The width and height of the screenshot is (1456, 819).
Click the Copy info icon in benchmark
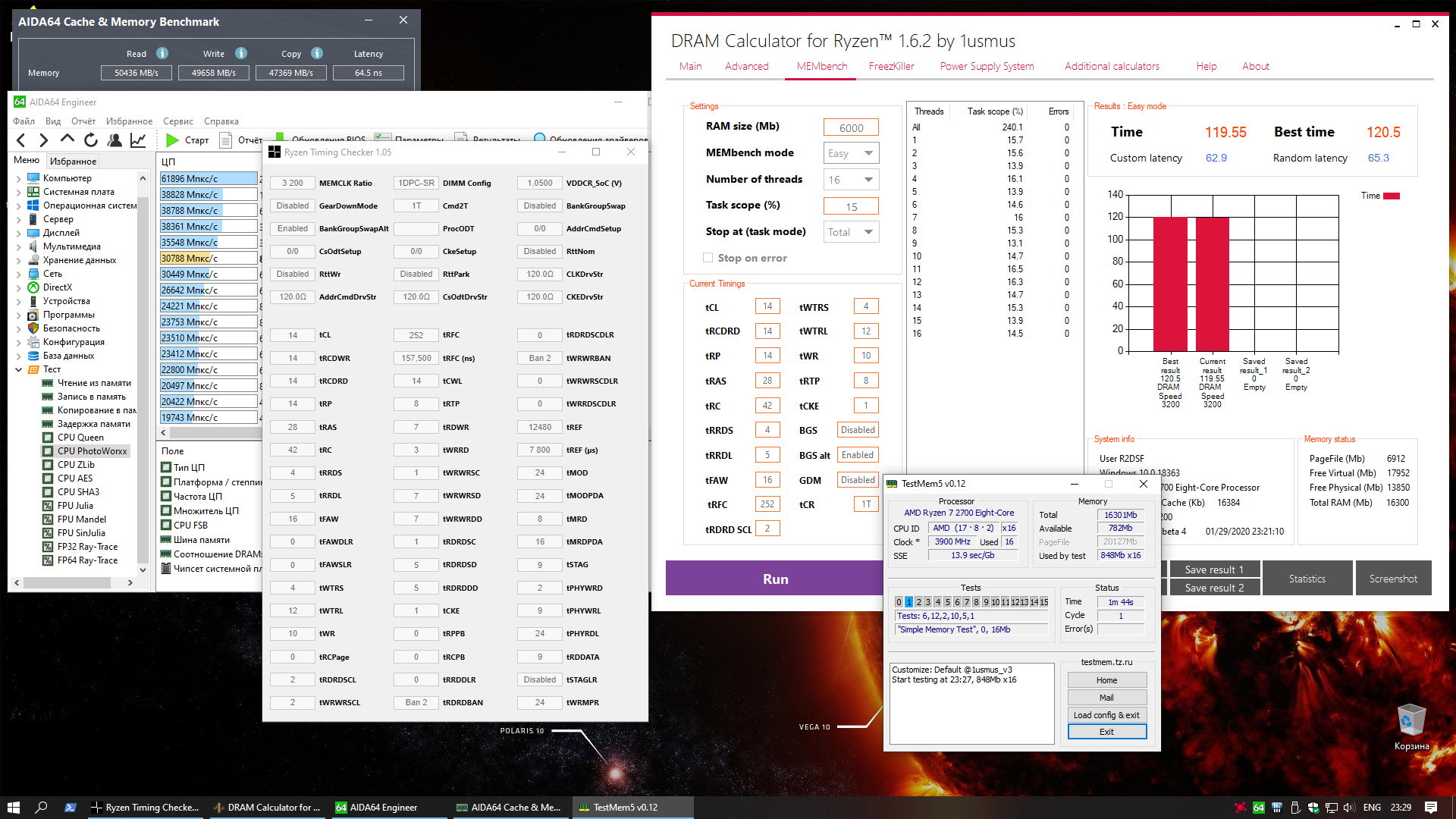317,54
